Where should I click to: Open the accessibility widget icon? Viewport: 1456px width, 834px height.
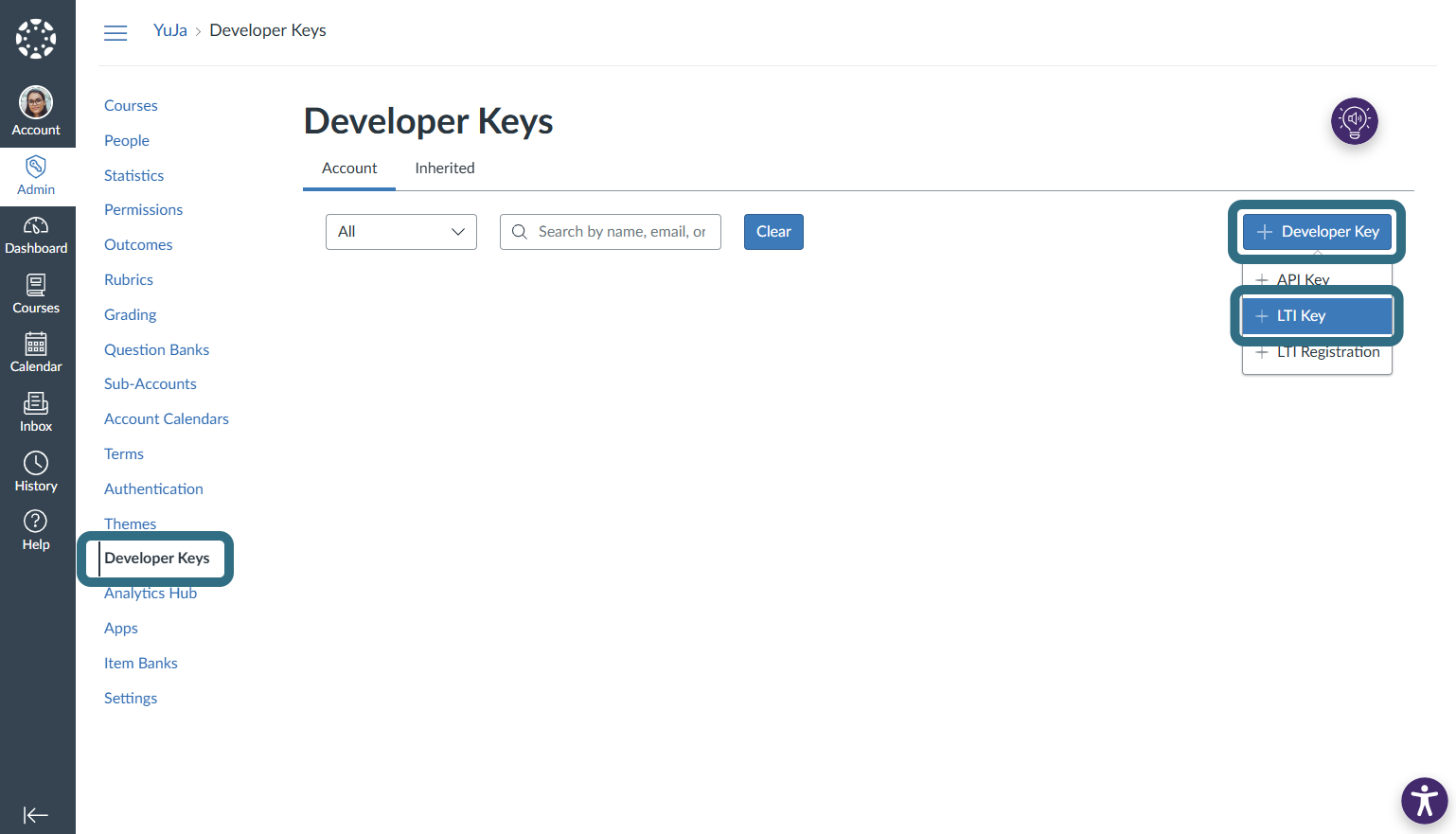coord(1425,801)
